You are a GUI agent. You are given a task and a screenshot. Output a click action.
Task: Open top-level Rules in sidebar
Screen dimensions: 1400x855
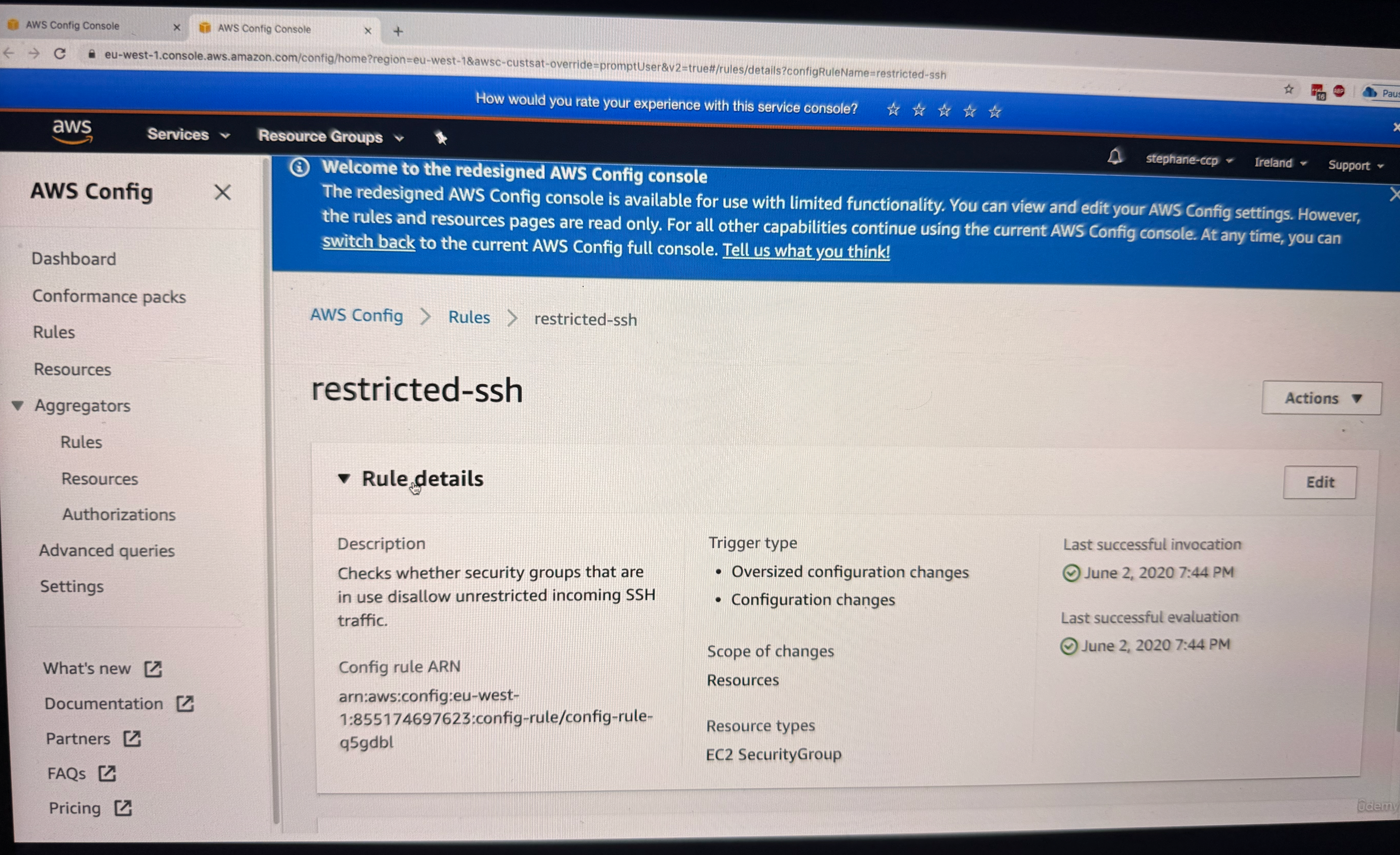54,332
